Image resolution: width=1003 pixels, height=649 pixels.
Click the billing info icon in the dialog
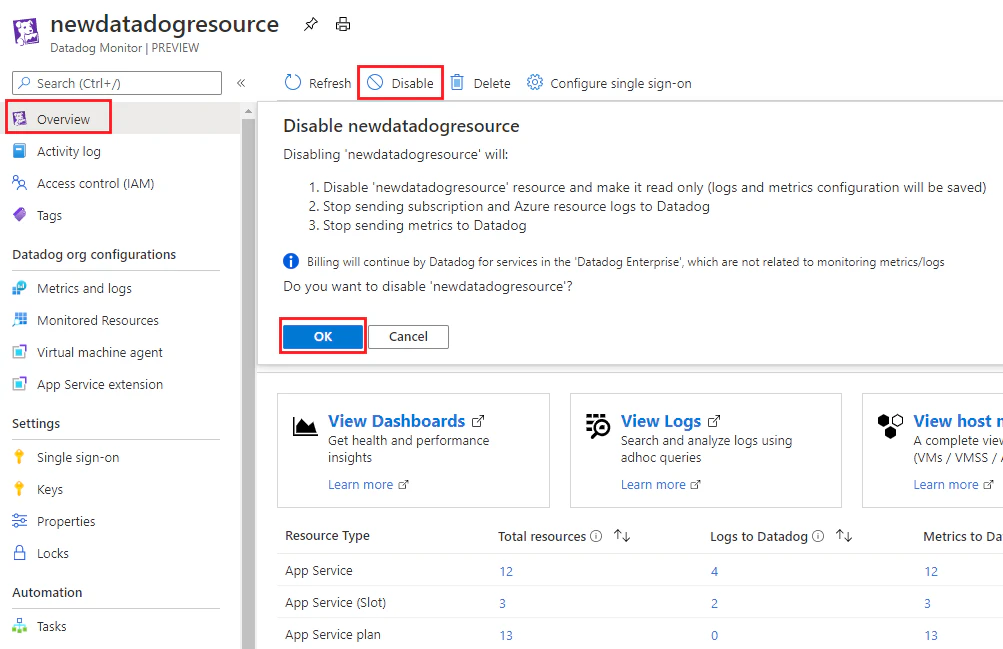pos(290,262)
